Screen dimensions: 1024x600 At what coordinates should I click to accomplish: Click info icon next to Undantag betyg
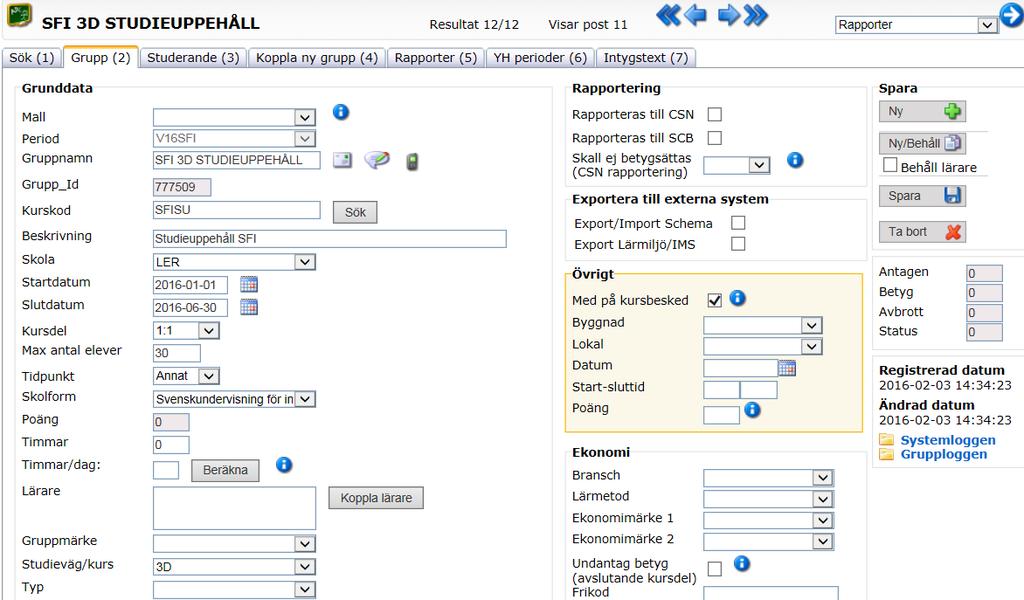pyautogui.click(x=742, y=563)
